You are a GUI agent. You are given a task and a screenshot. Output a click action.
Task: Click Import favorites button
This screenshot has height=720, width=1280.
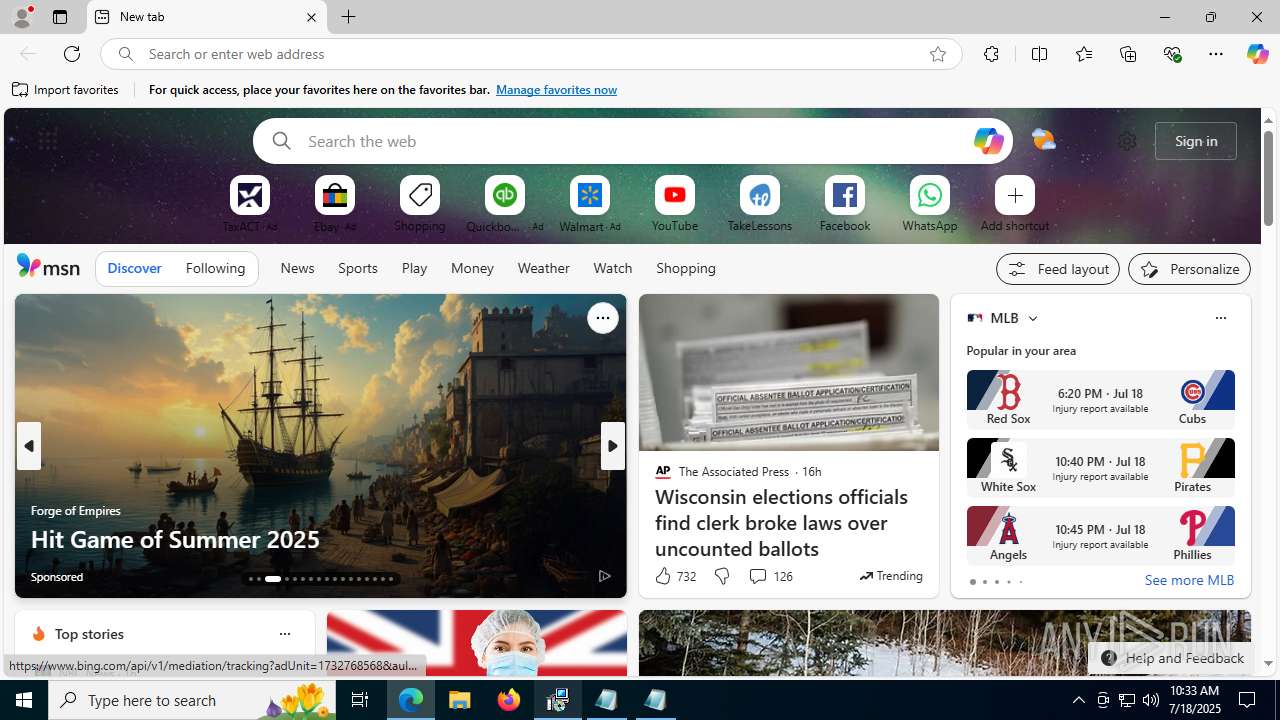66,90
